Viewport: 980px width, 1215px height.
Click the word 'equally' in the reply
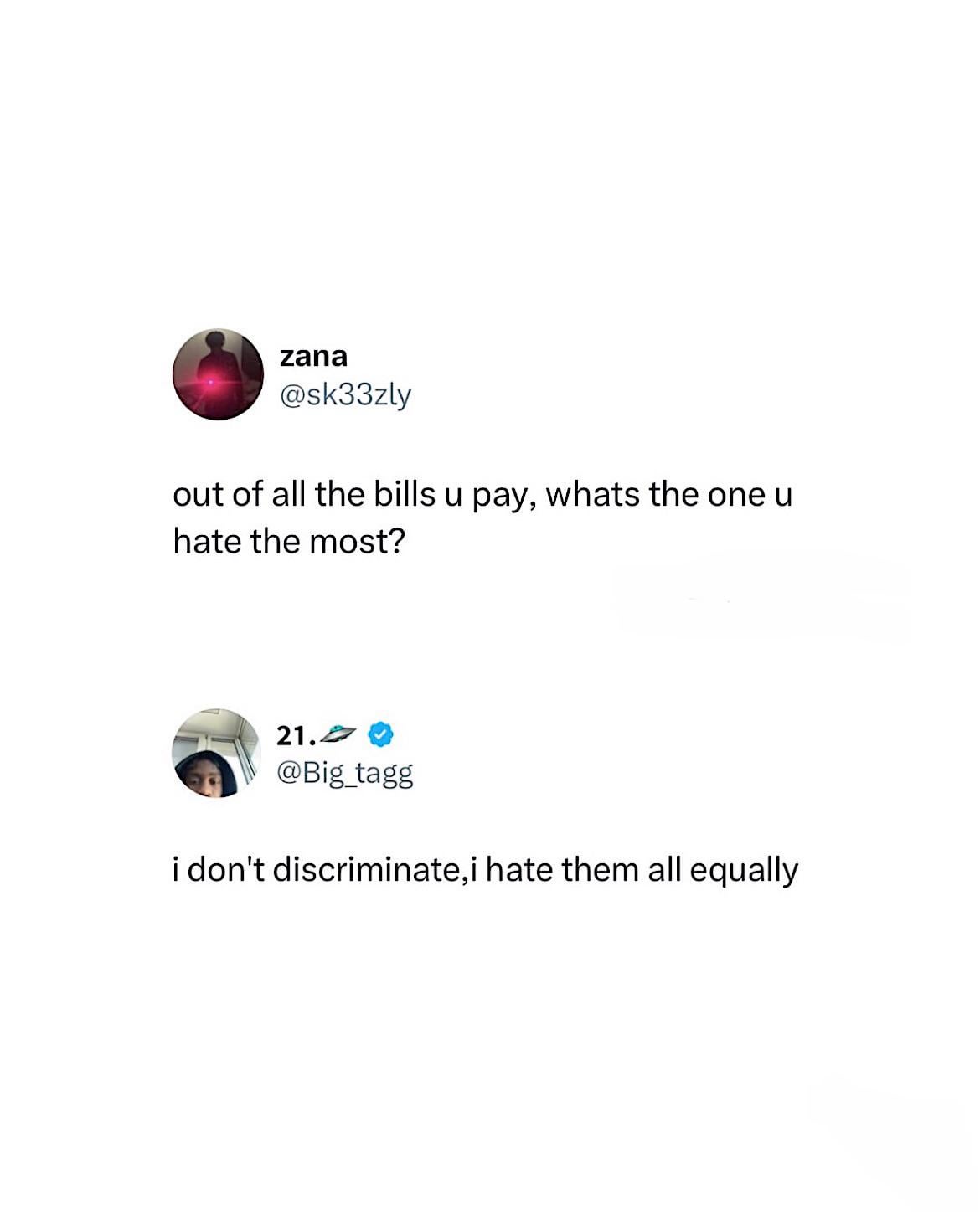coord(744,872)
